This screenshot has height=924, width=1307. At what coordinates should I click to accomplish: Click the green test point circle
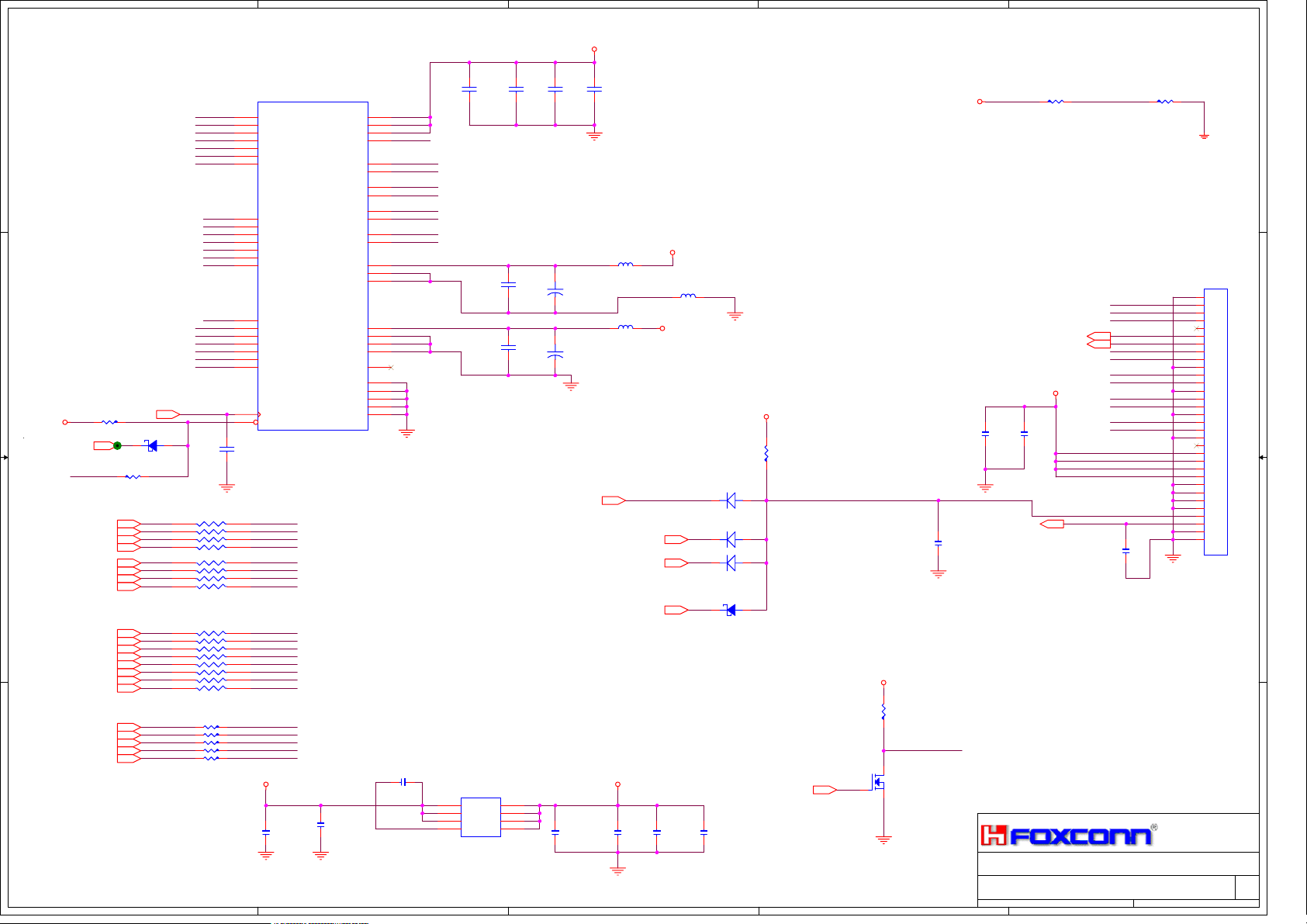[117, 445]
